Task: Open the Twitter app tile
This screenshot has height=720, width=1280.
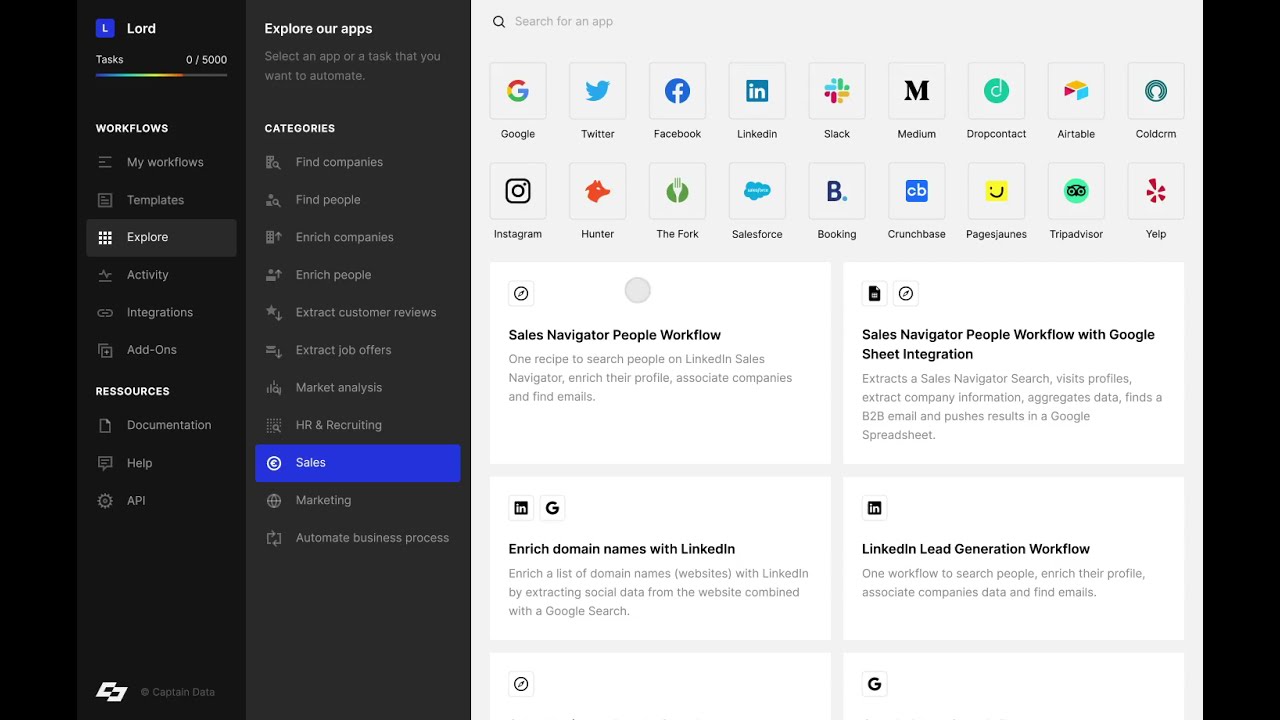Action: tap(598, 91)
